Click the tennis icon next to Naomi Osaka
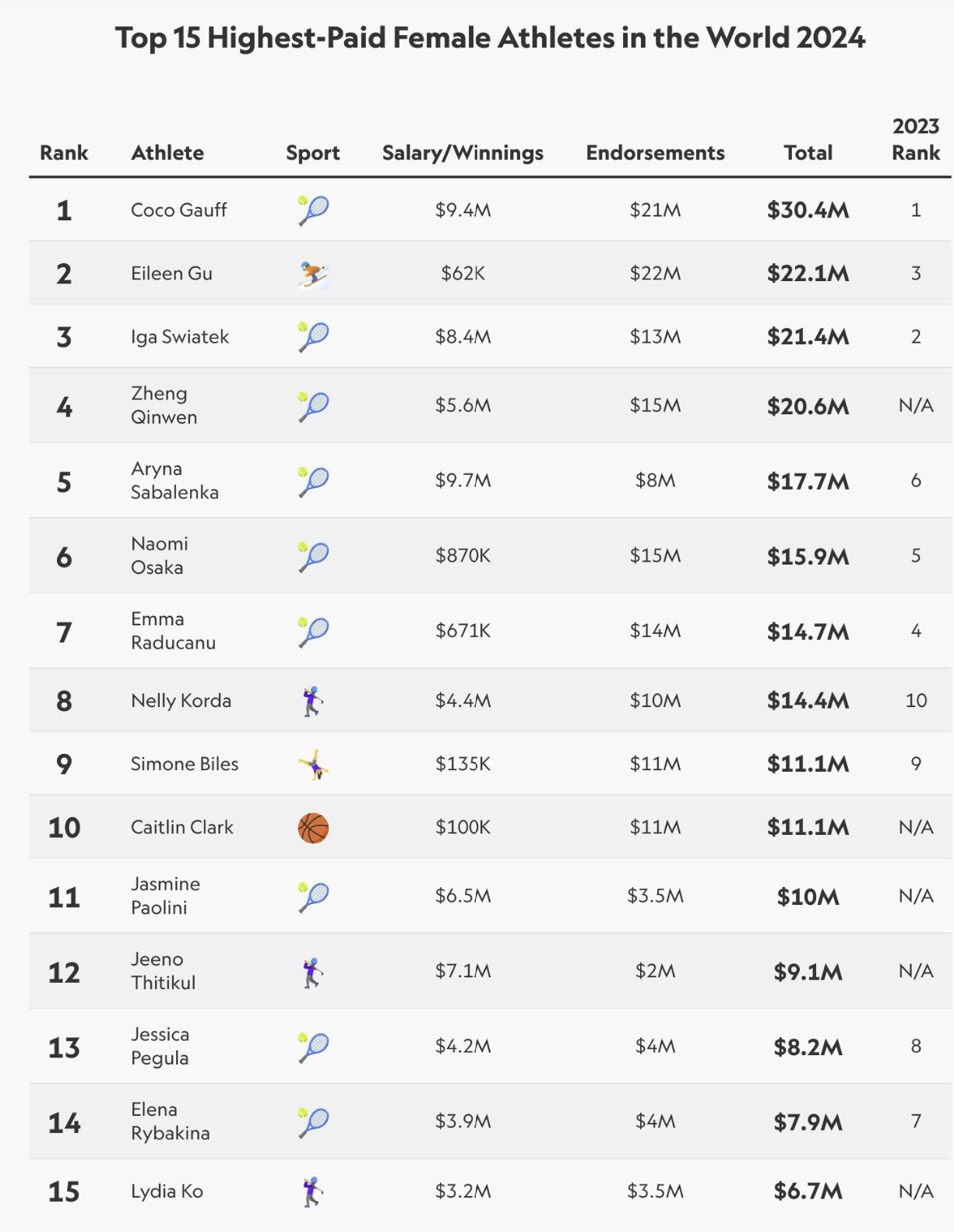The width and height of the screenshot is (954, 1232). 313,557
